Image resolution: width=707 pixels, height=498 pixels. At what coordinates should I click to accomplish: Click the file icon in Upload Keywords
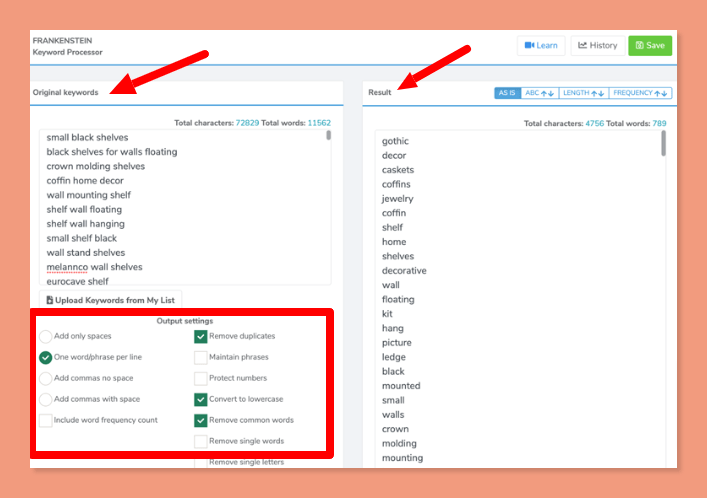click(50, 300)
